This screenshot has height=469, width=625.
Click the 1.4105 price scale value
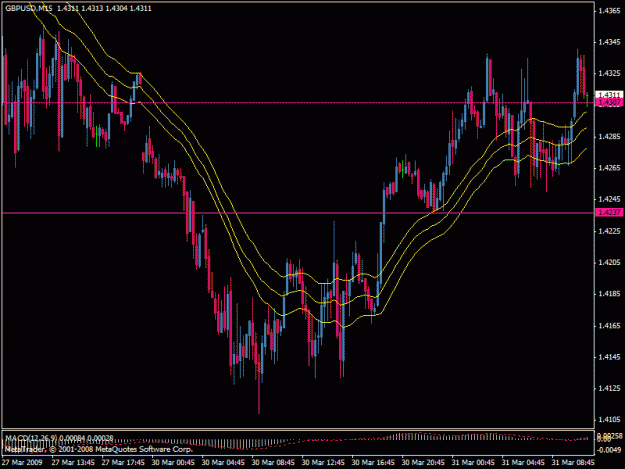point(609,420)
